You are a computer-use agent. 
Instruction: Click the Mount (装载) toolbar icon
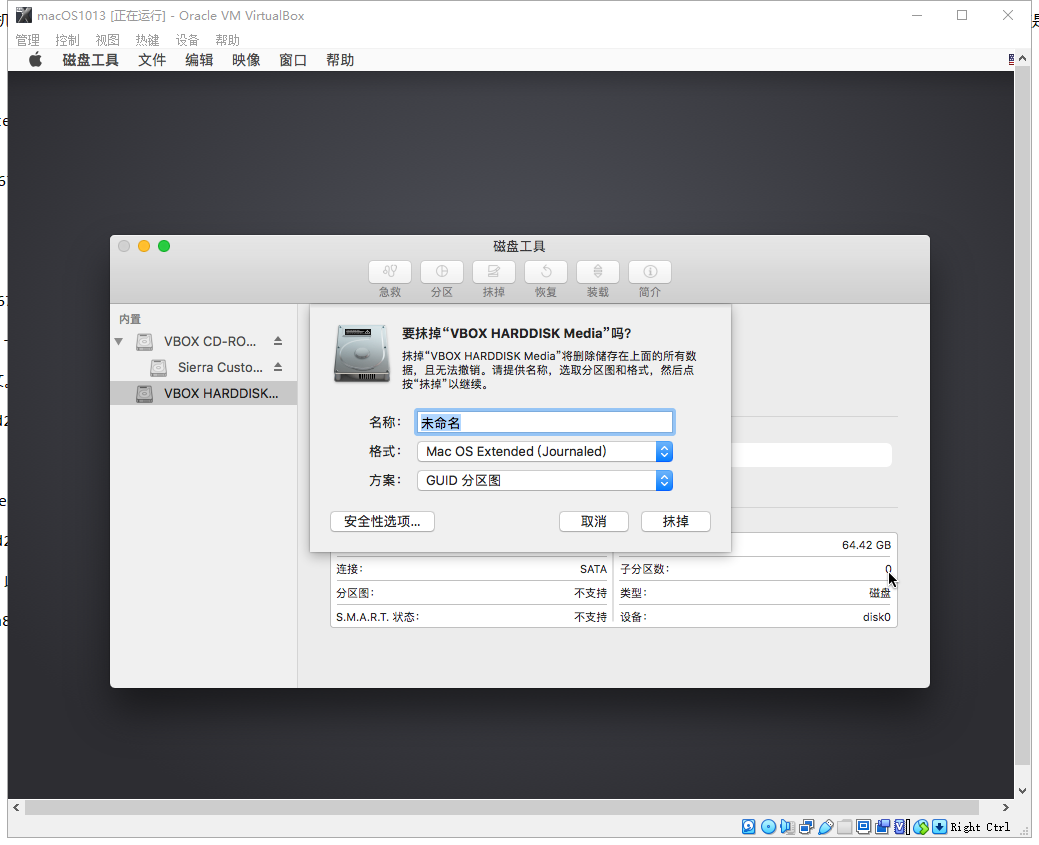(x=598, y=272)
